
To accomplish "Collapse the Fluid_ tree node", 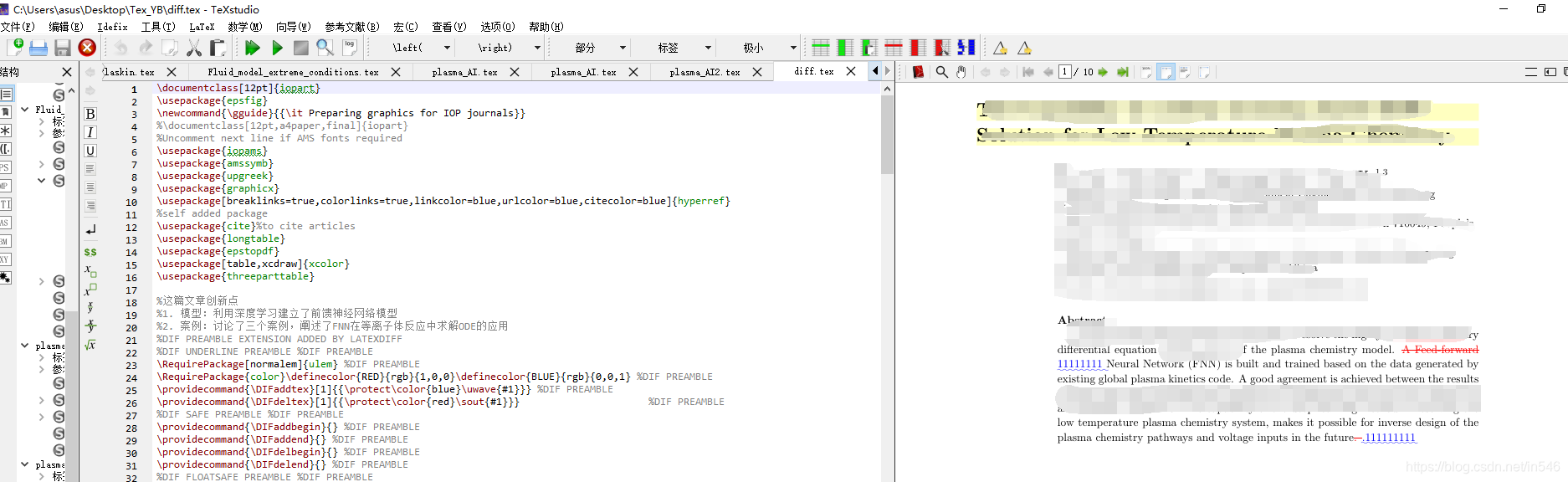I will click(24, 110).
